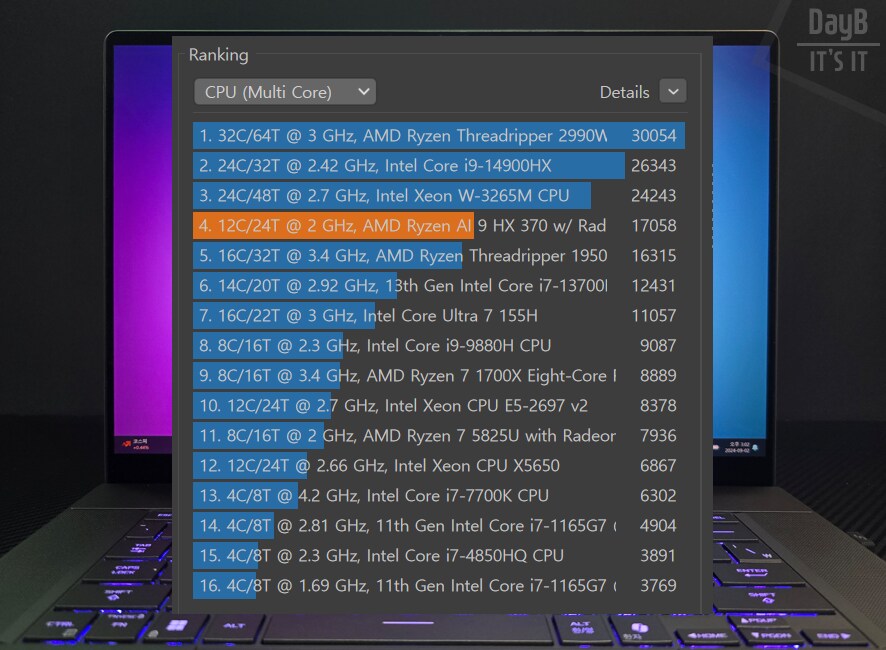Select the first-place Ryzen Threadripper 2990W entry
Viewport: 886px width, 650px height.
coord(400,136)
